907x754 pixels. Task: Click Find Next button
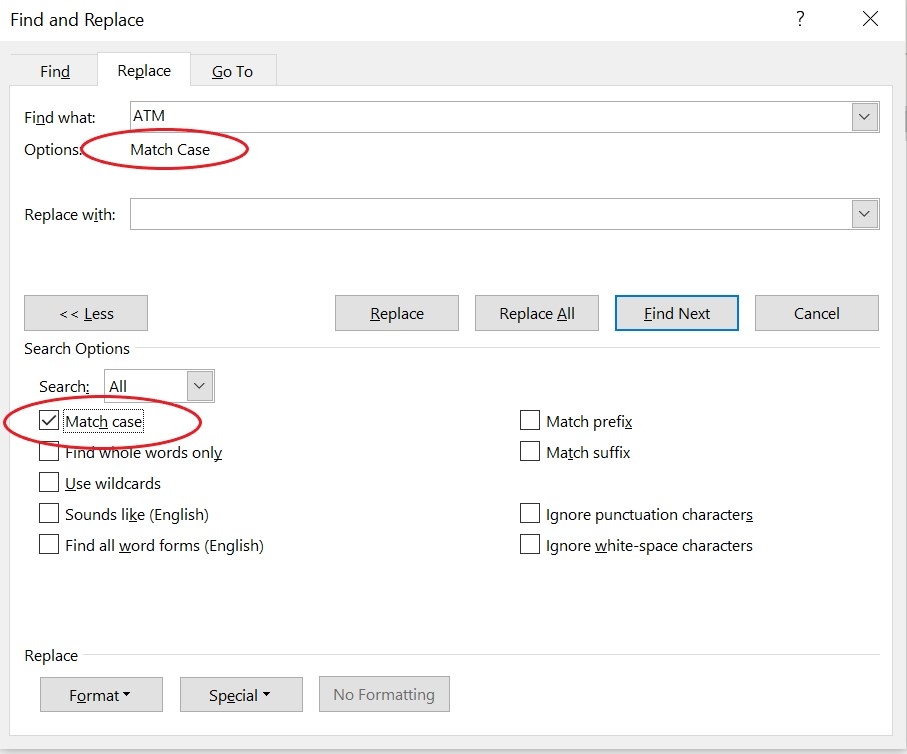(x=677, y=313)
